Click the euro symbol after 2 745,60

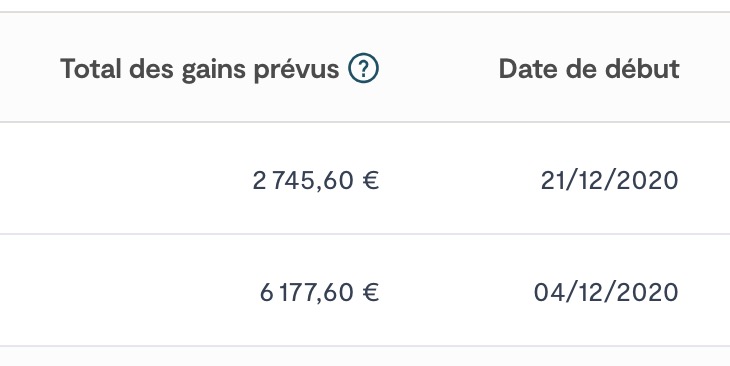pos(371,180)
